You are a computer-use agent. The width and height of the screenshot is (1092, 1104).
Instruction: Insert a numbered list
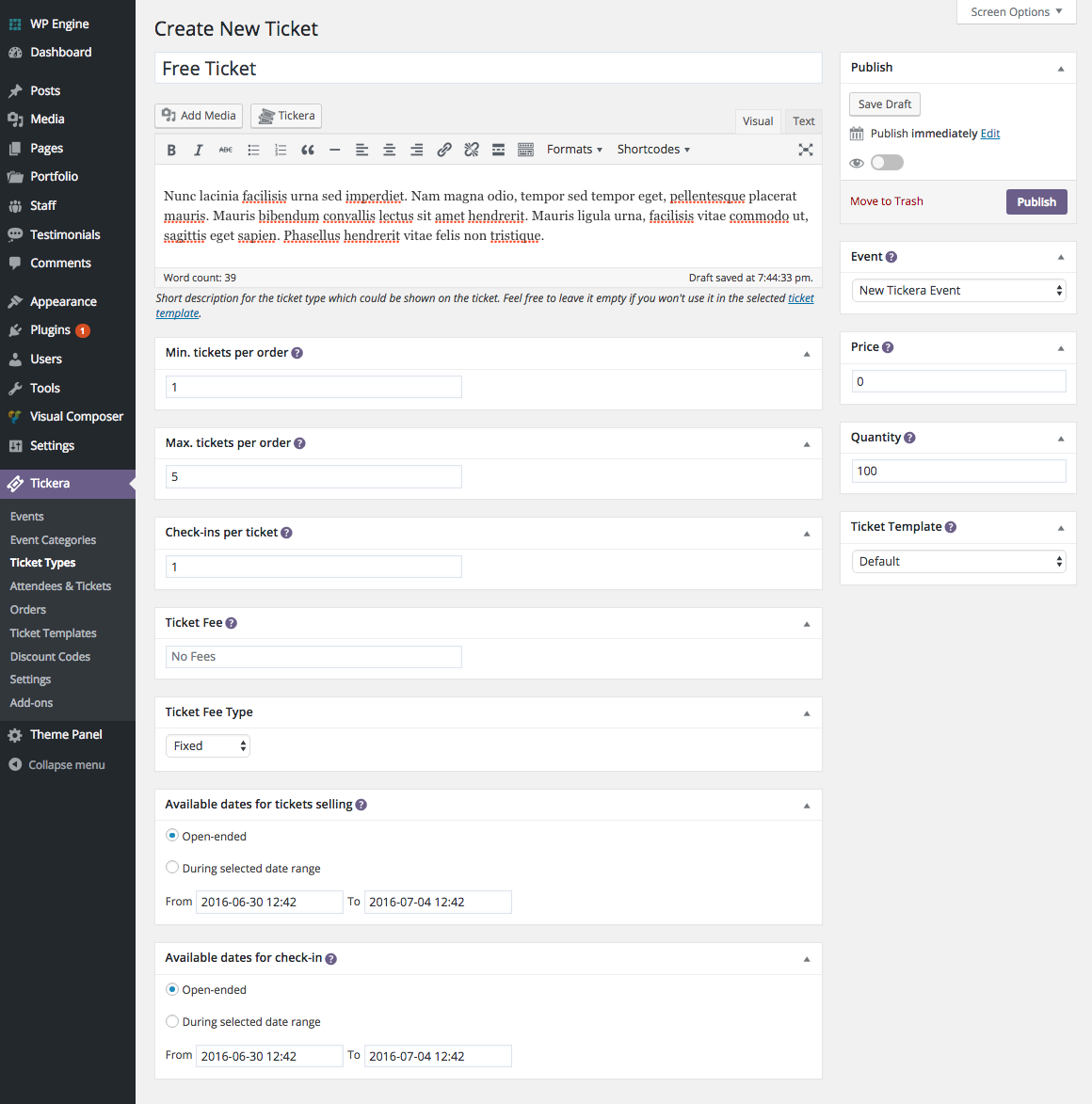(280, 149)
